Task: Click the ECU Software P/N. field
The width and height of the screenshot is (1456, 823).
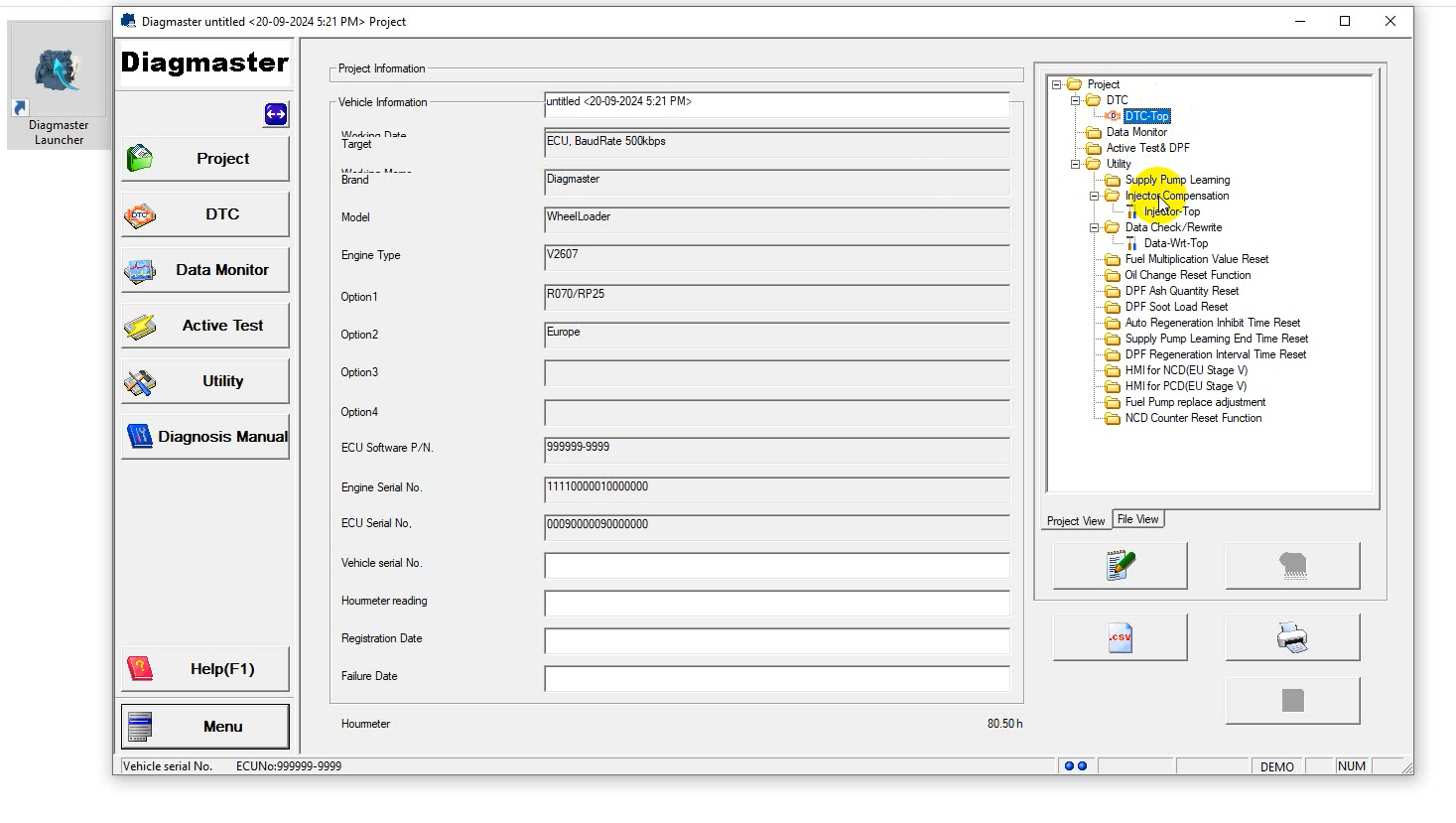Action: [x=777, y=451]
